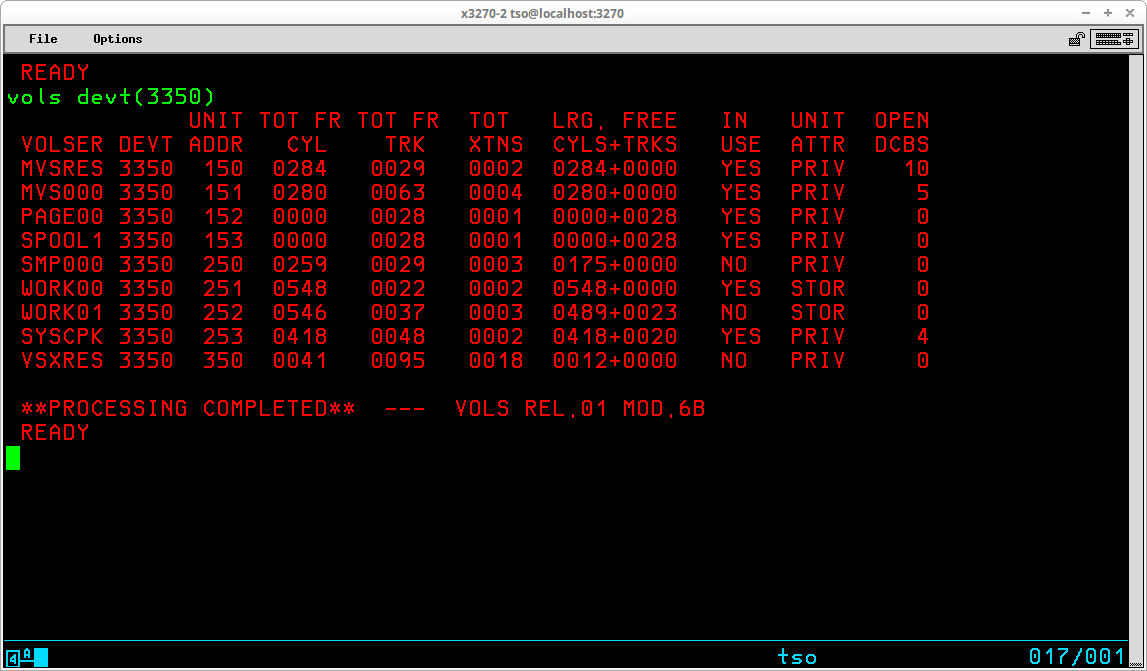The height and width of the screenshot is (671, 1147).
Task: Click the UNIT ATTR column header
Action: [x=818, y=132]
